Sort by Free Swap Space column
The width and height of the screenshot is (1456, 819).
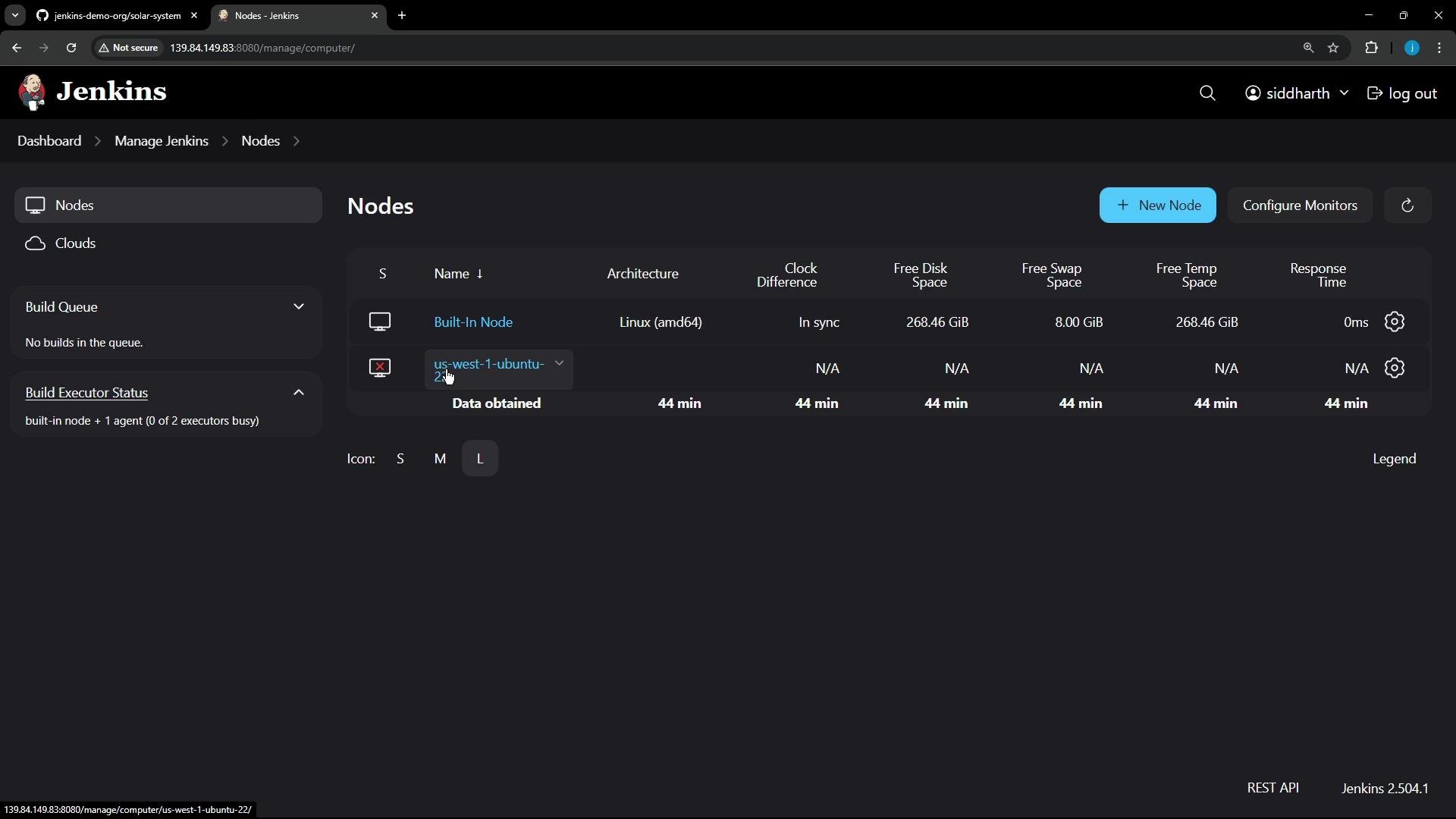1052,275
